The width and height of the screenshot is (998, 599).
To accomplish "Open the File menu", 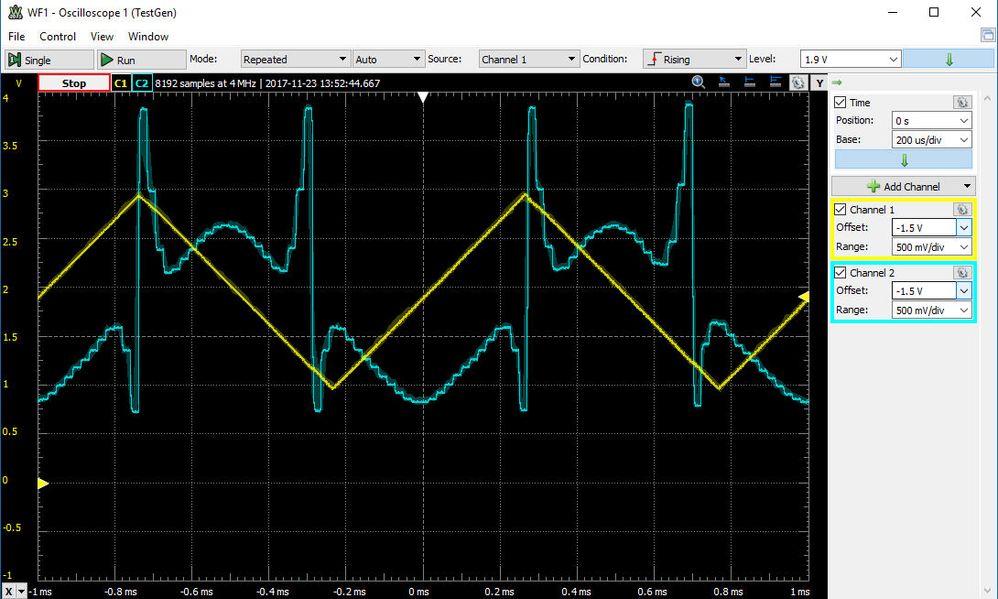I will pyautogui.click(x=17, y=36).
